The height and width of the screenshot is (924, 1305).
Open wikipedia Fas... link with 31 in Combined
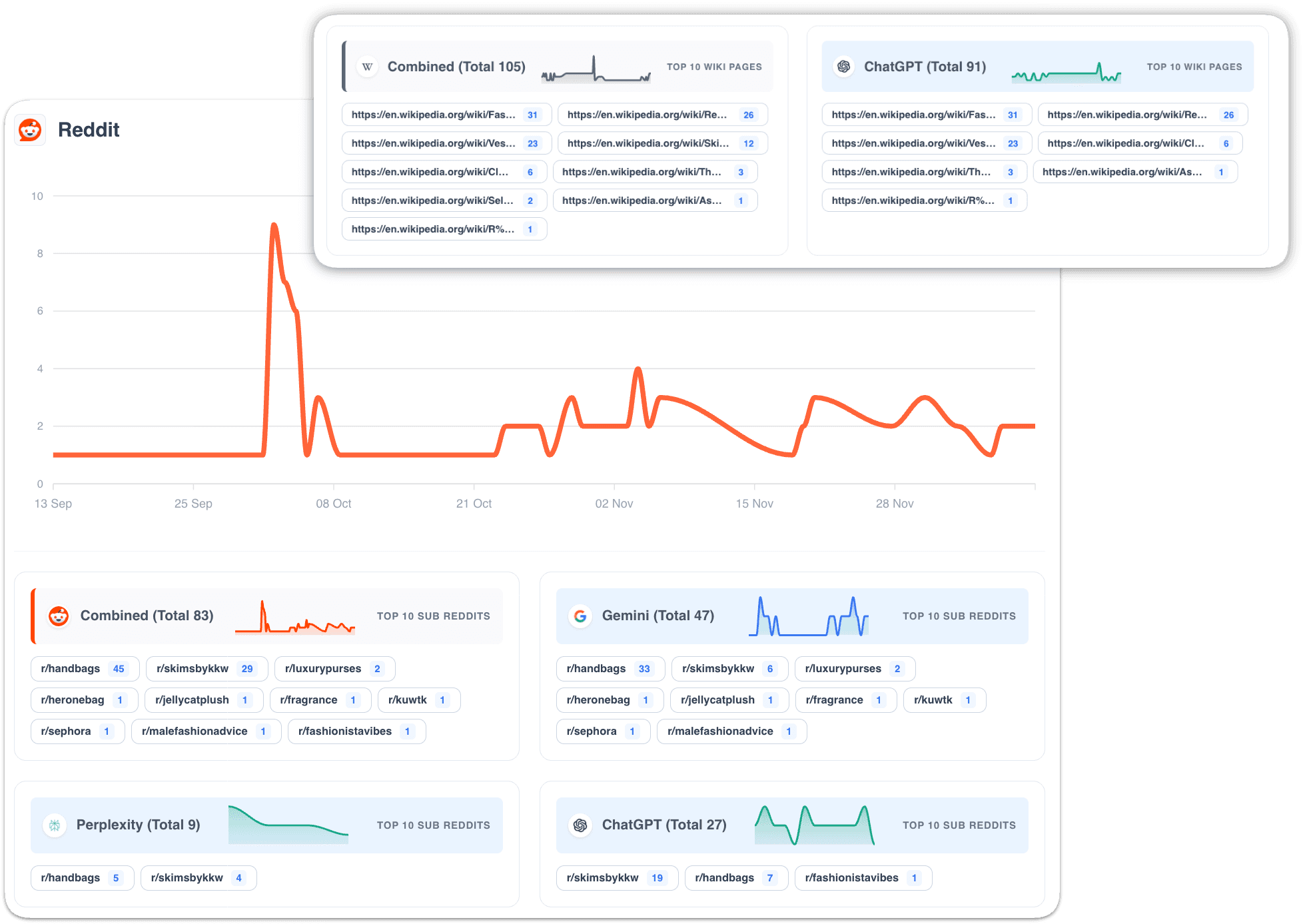[446, 115]
